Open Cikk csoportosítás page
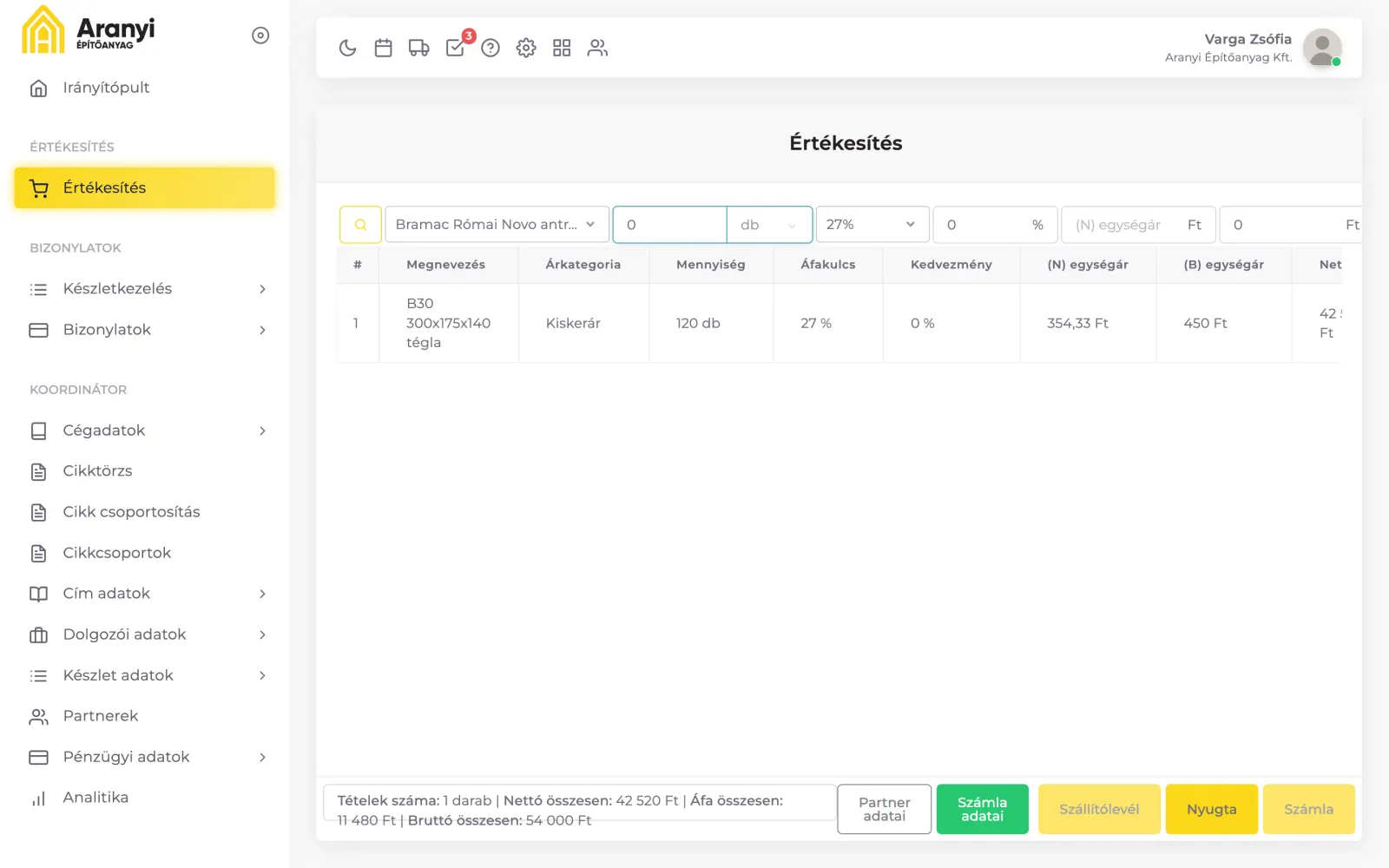 click(x=144, y=512)
